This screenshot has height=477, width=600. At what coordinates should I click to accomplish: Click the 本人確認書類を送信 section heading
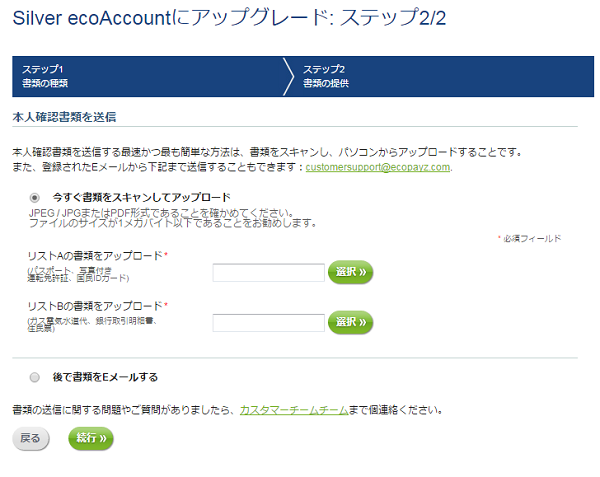coord(64,117)
